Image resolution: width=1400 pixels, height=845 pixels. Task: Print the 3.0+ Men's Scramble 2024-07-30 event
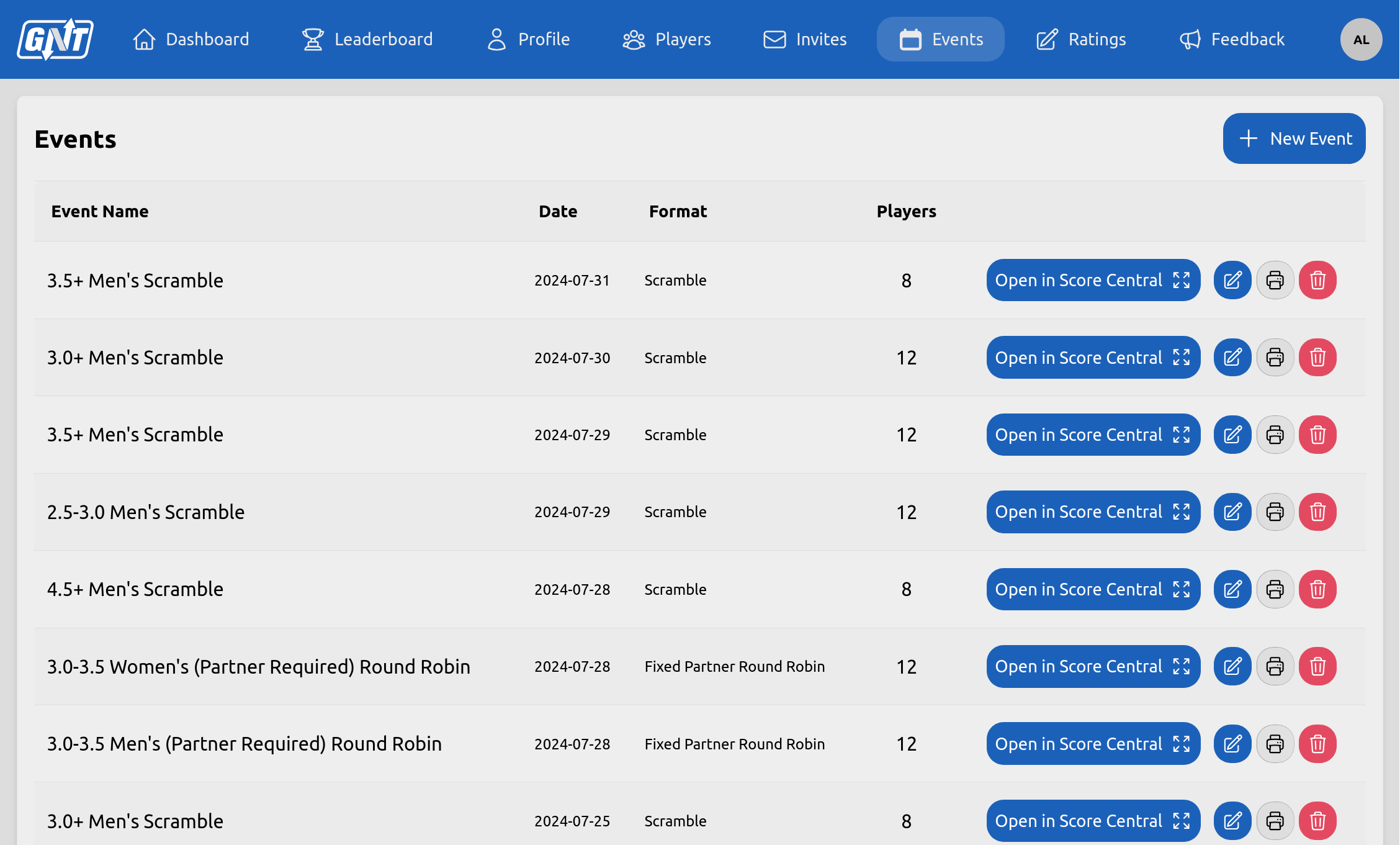1275,358
